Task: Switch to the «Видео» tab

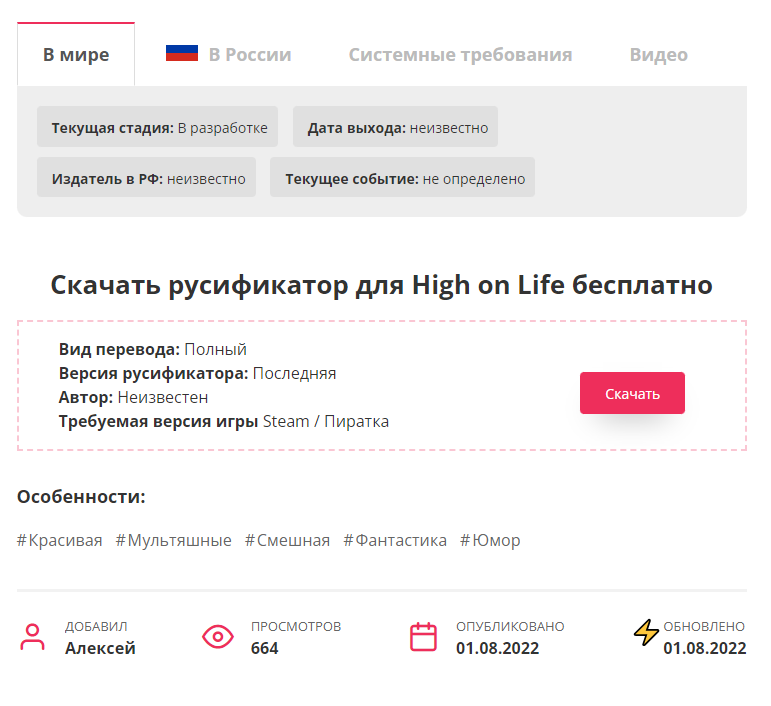Action: (658, 55)
